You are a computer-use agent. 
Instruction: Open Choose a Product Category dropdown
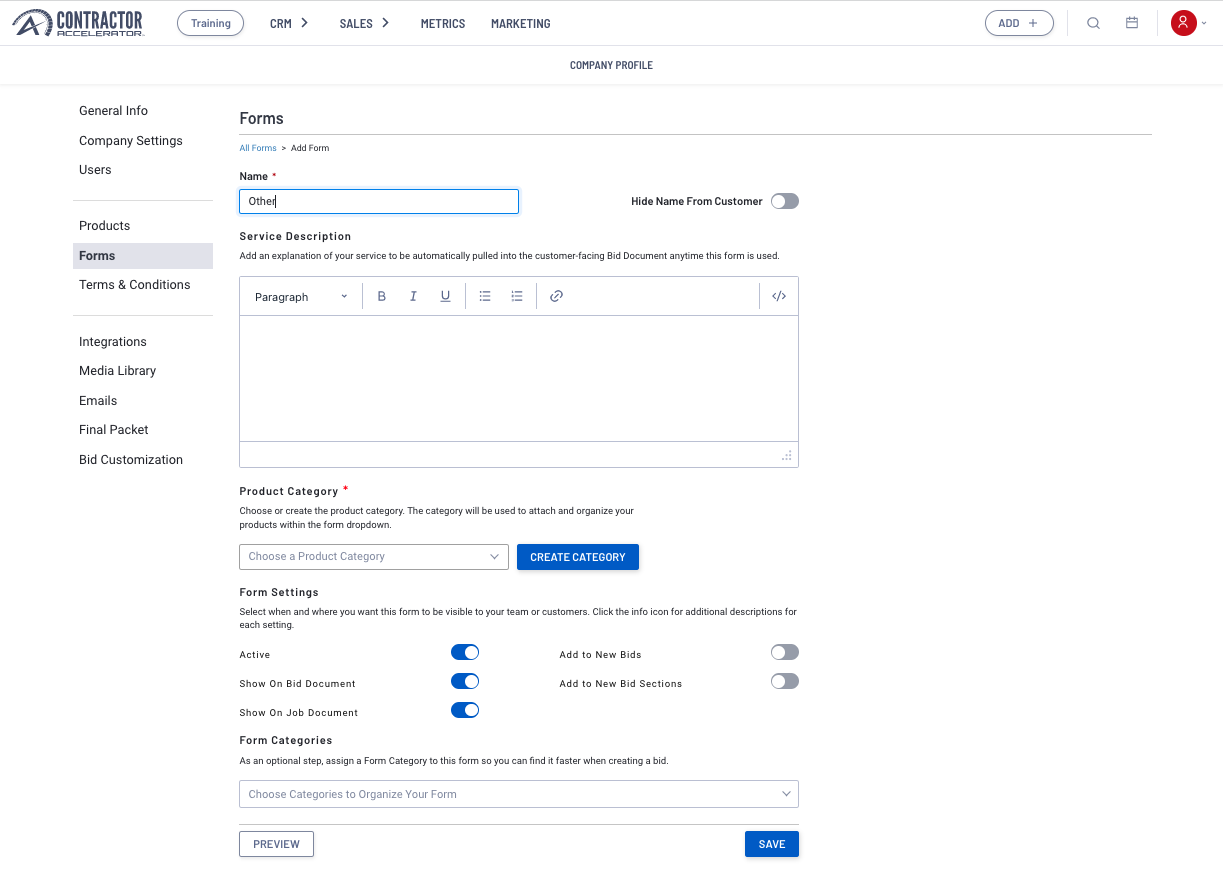tap(374, 556)
